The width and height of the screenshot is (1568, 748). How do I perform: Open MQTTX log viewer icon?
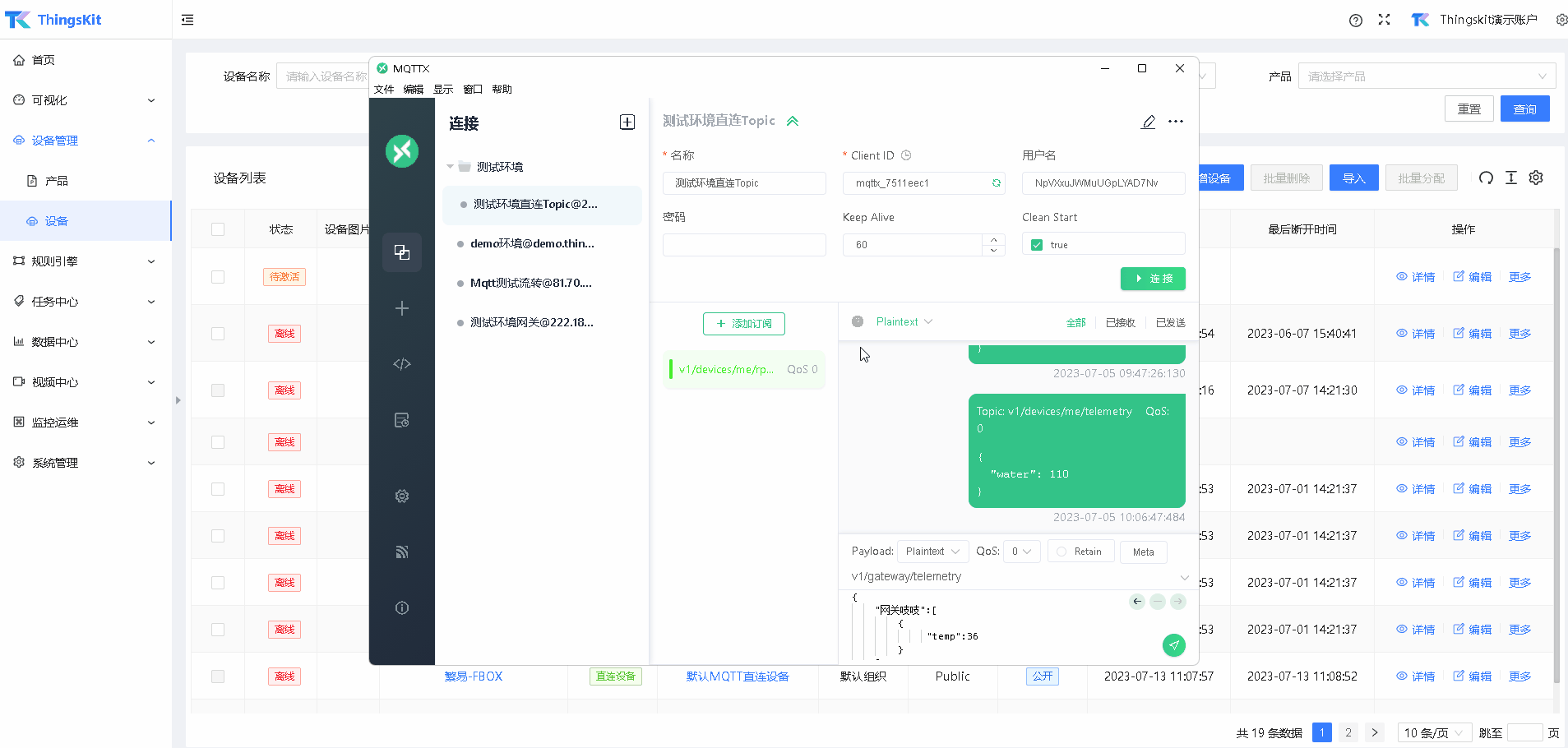click(401, 420)
